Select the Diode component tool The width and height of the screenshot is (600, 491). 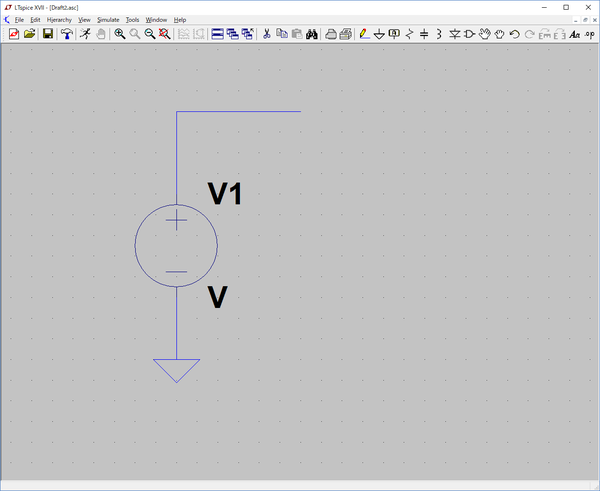point(455,34)
